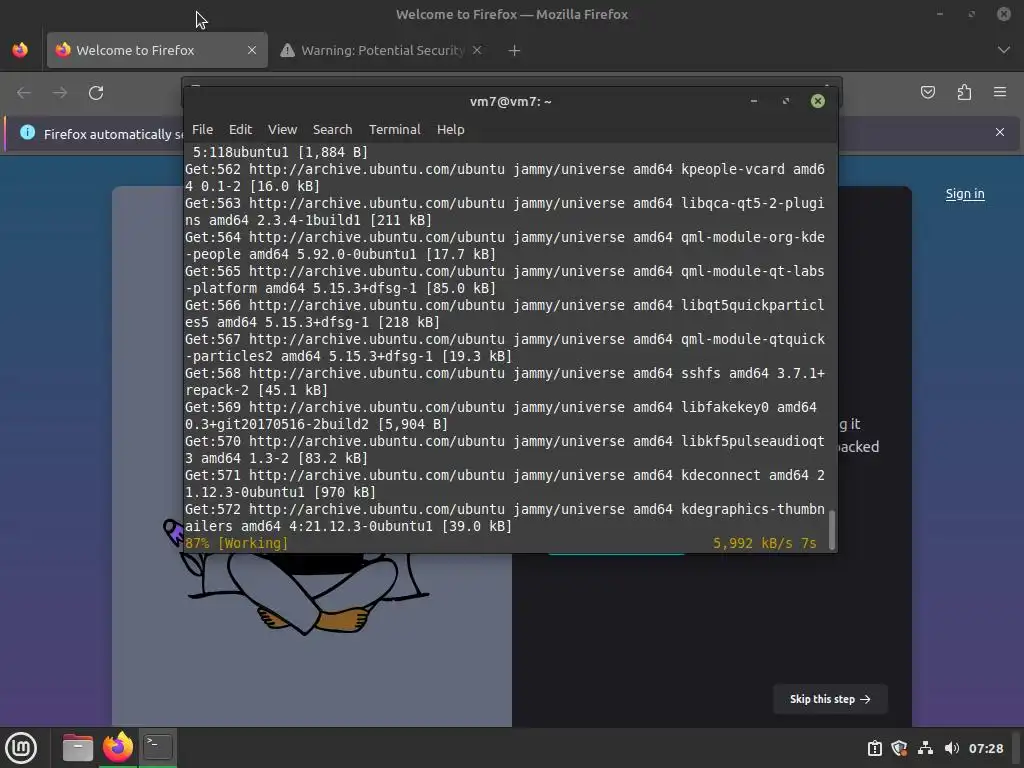Switch to Welcome to Firefox tab

tap(157, 50)
